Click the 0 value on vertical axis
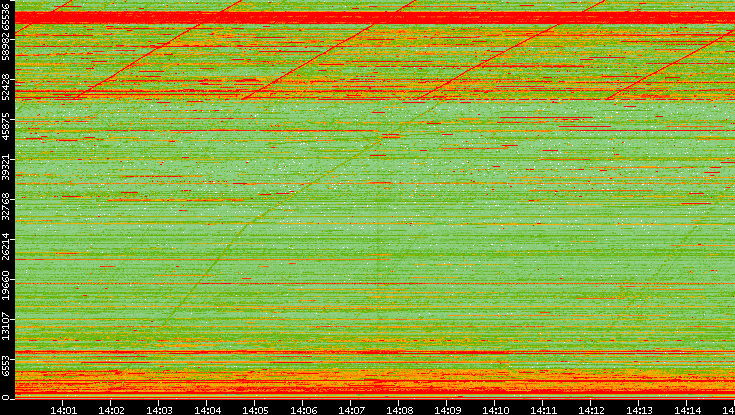Image resolution: width=735 pixels, height=415 pixels. pyautogui.click(x=5, y=398)
